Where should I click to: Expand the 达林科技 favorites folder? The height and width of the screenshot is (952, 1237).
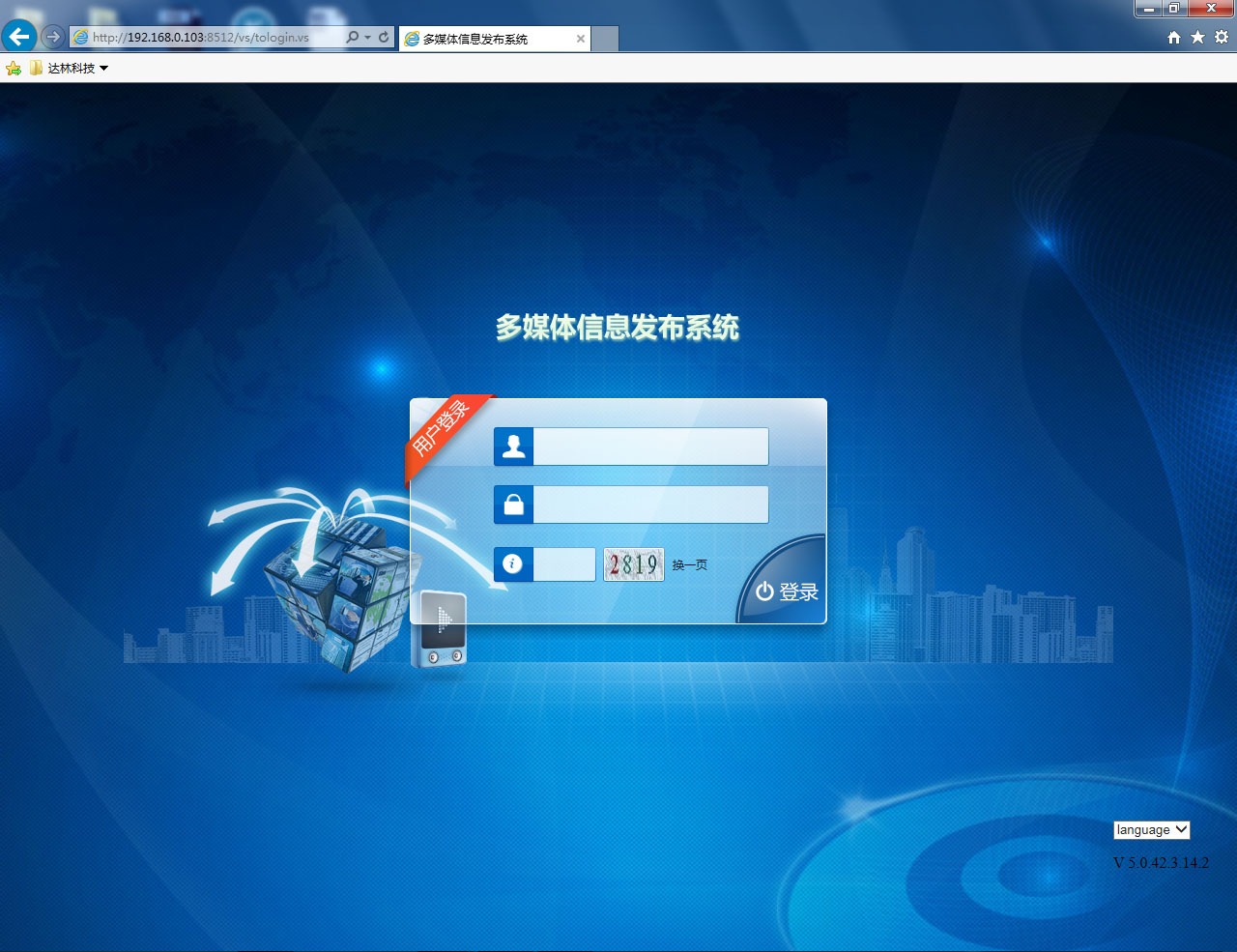point(69,68)
